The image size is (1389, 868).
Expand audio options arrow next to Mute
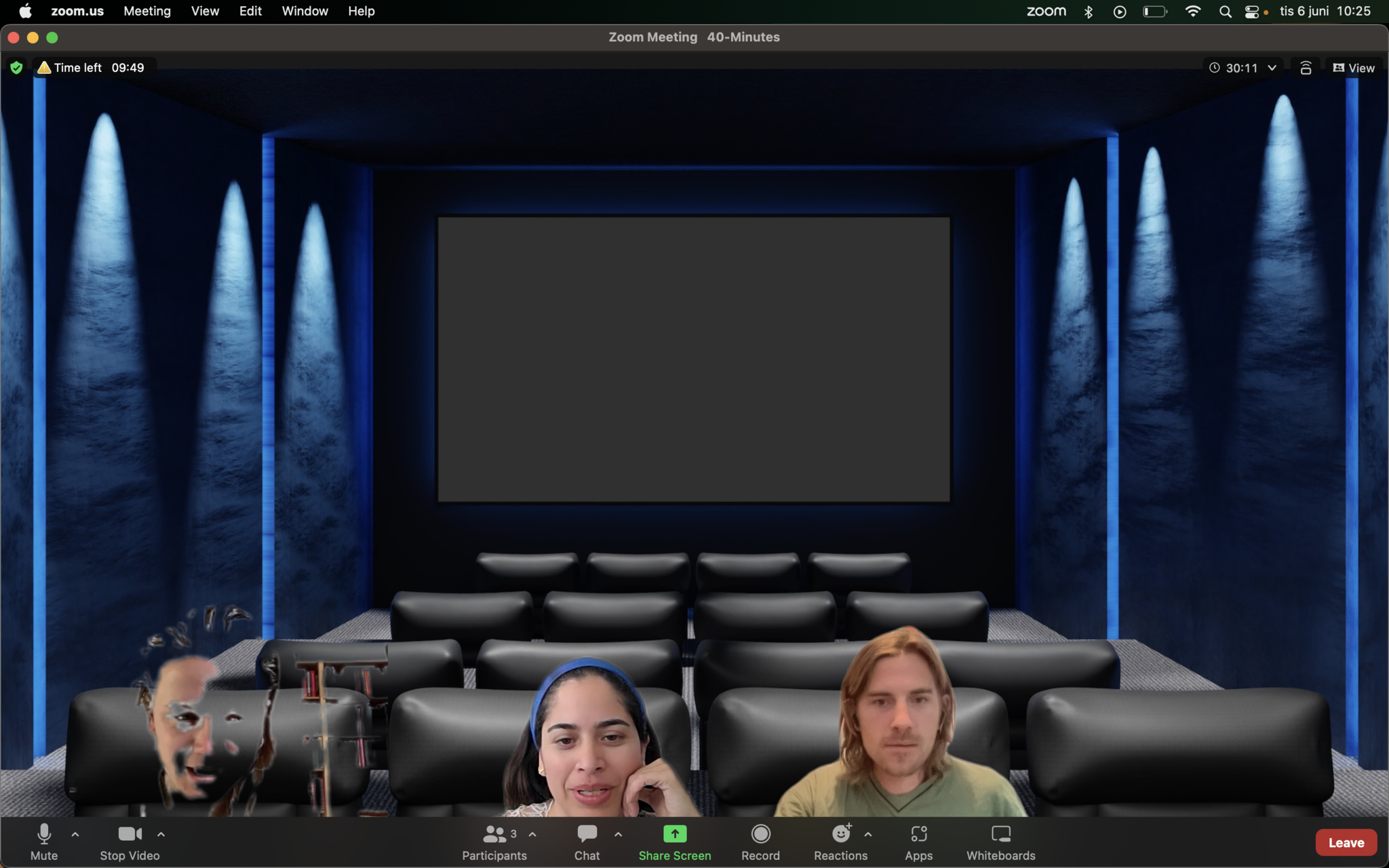[x=75, y=835]
